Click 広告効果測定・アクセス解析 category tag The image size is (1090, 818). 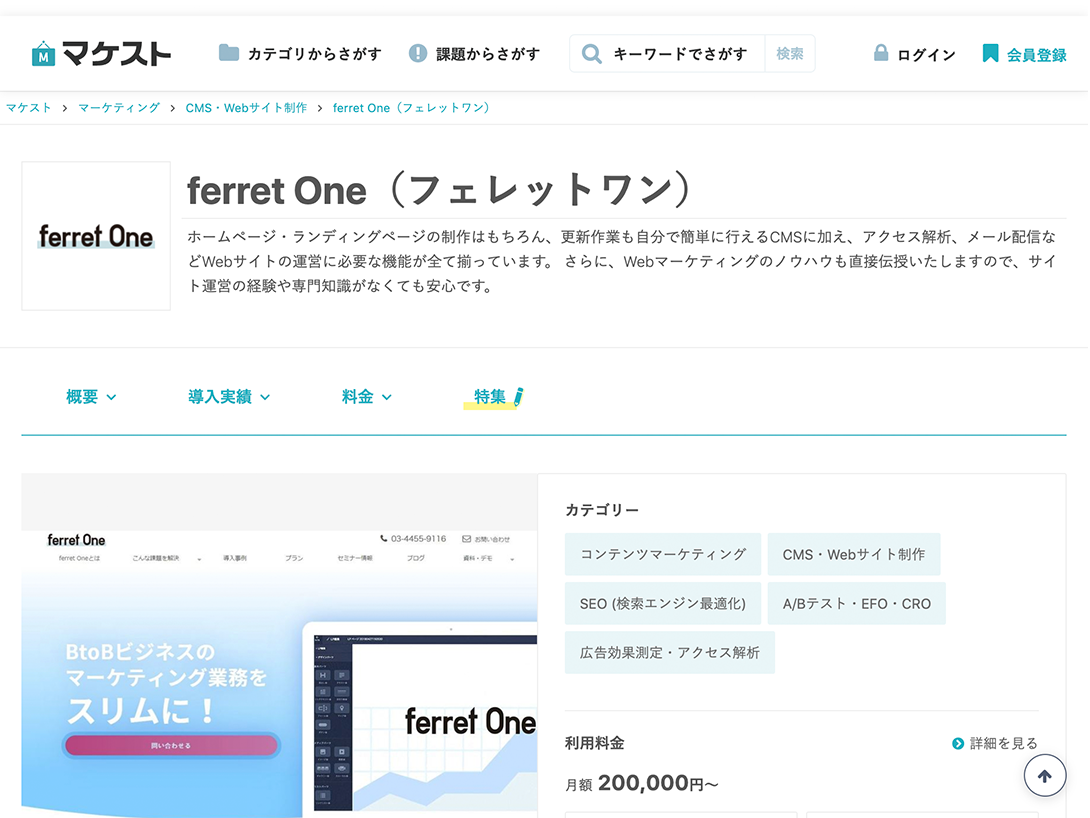669,653
